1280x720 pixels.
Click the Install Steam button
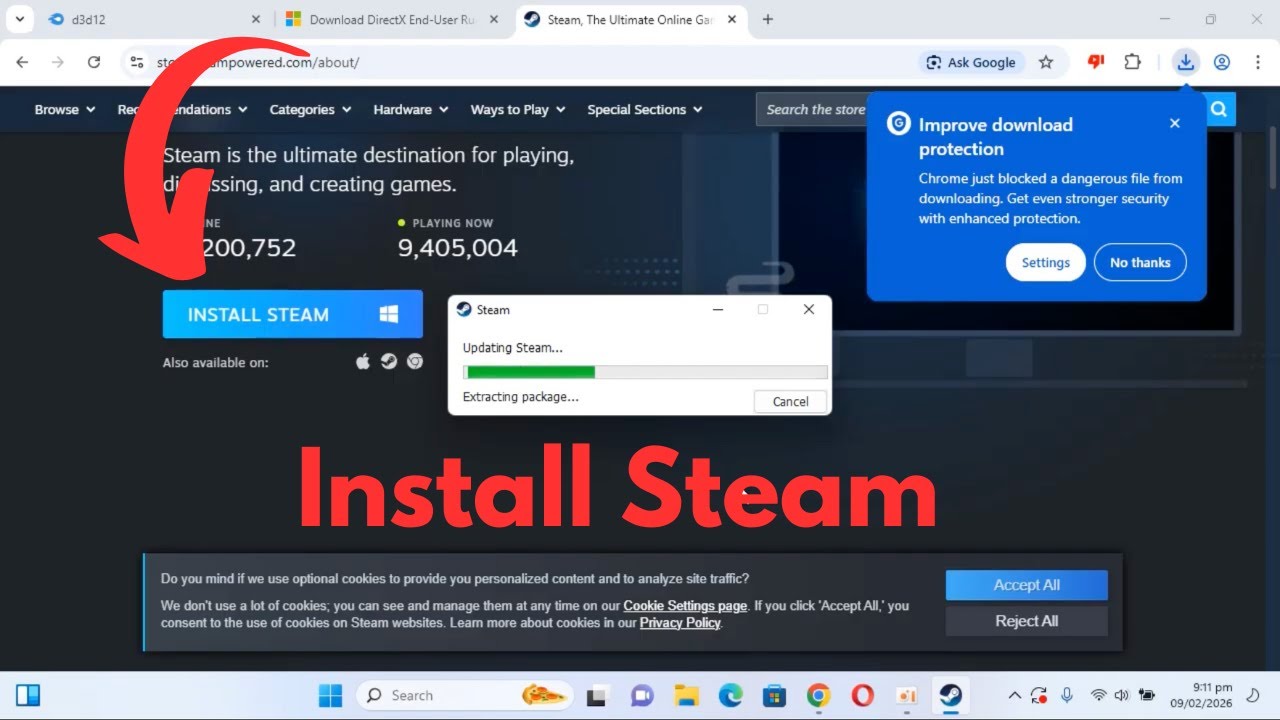coord(293,314)
